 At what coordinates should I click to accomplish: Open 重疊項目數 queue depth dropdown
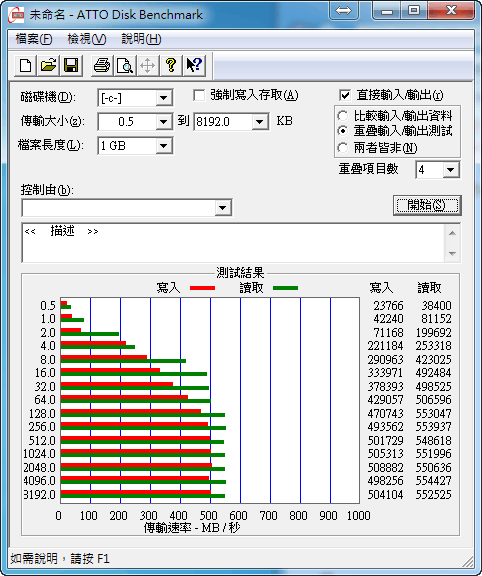click(451, 170)
